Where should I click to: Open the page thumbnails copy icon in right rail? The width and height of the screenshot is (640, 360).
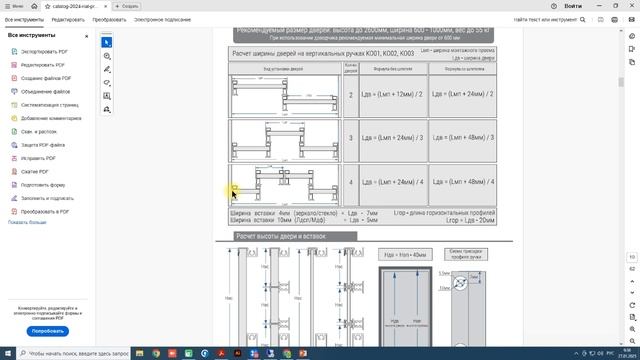point(632,62)
